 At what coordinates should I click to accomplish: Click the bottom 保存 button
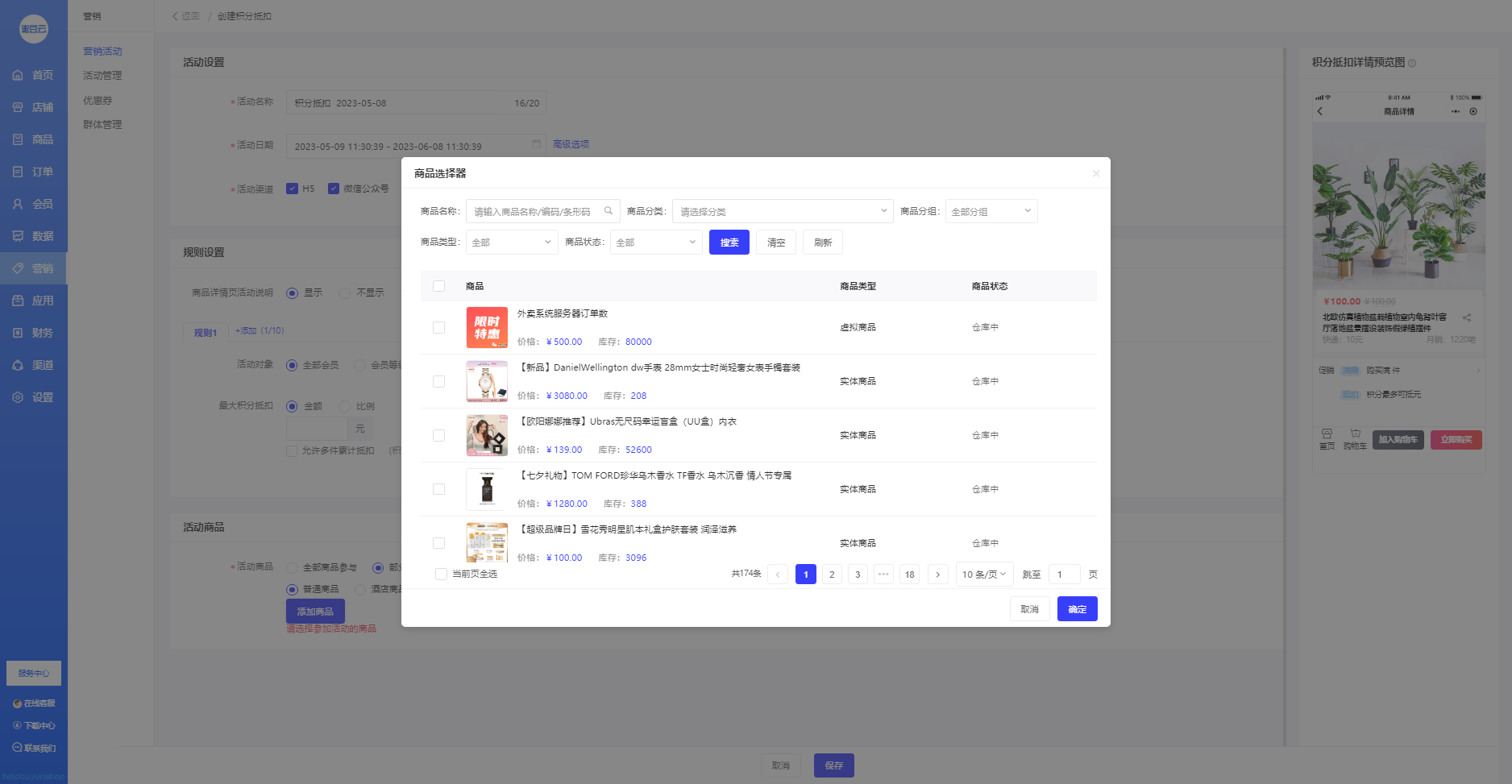[x=834, y=765]
